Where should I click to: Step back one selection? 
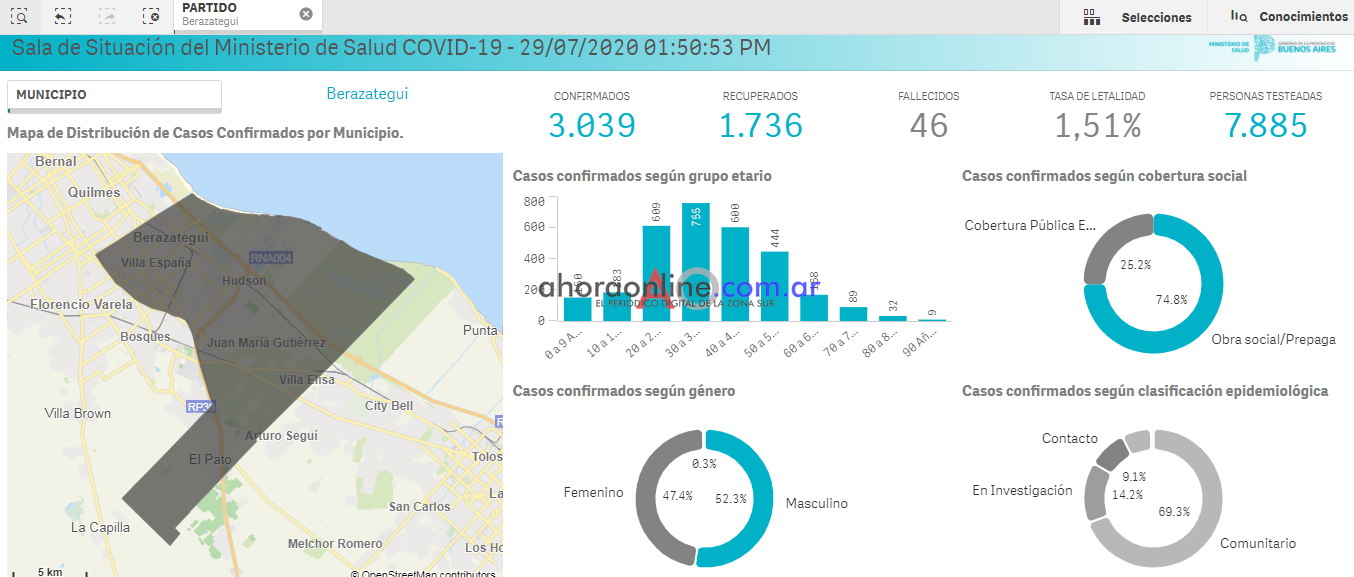[x=63, y=16]
